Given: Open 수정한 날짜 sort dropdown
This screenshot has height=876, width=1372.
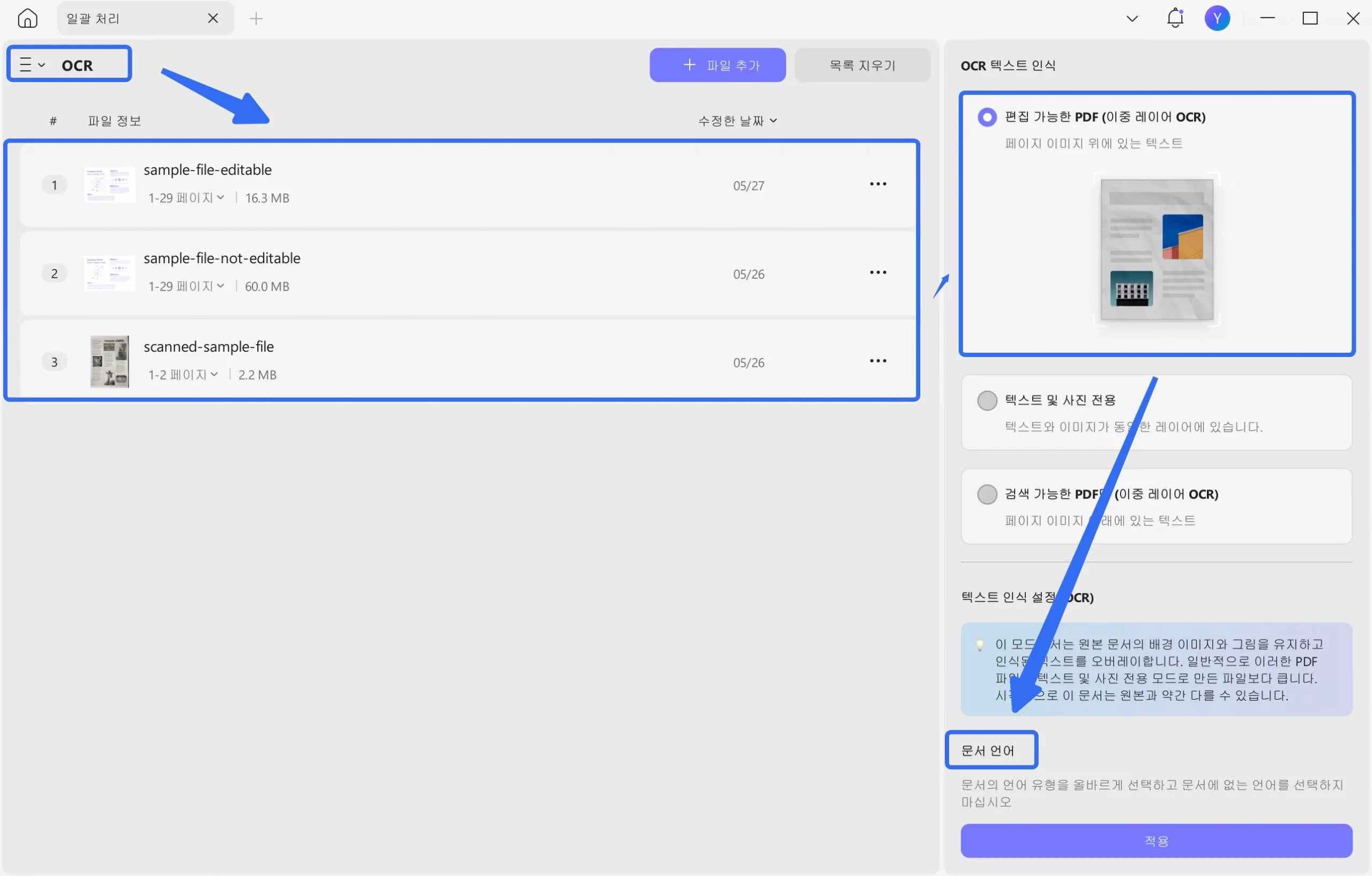Looking at the screenshot, I should point(737,121).
